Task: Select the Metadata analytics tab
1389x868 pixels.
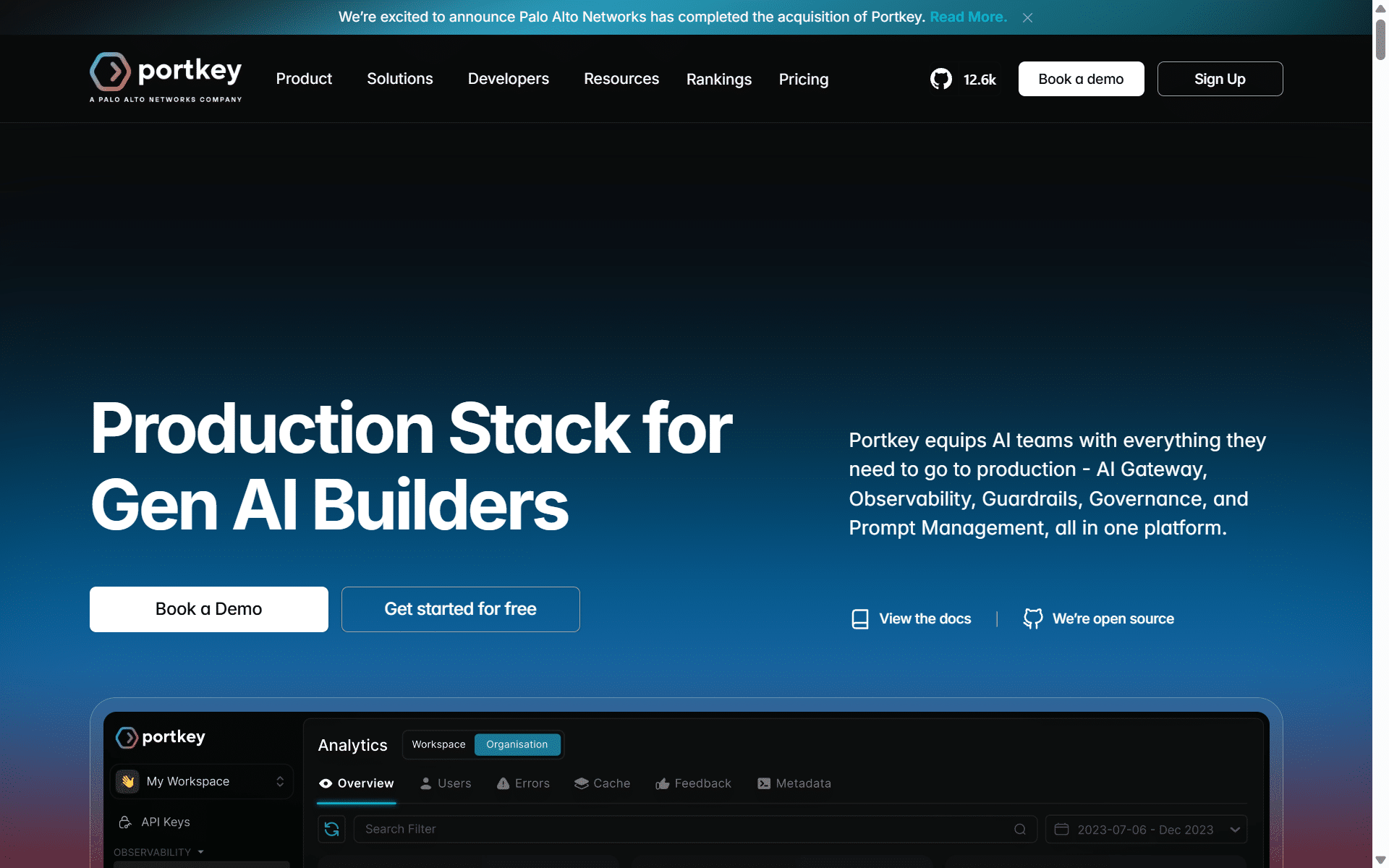Action: click(x=794, y=783)
